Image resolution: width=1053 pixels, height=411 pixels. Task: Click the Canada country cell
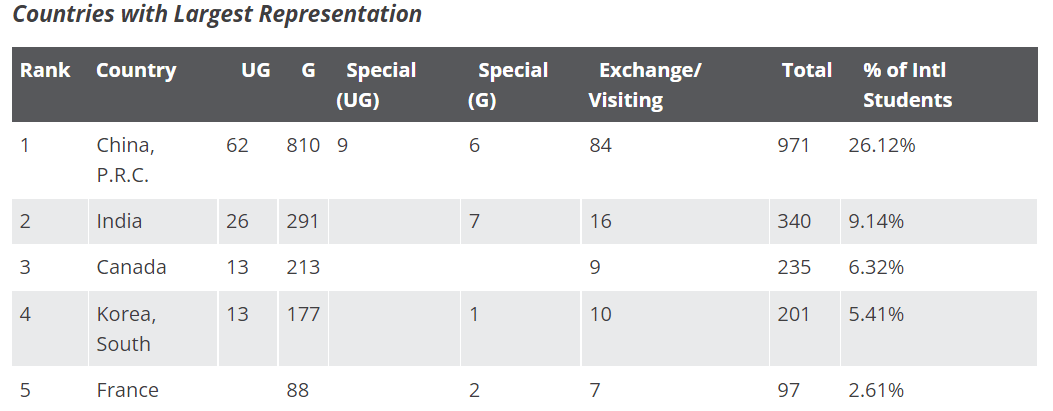coord(131,267)
